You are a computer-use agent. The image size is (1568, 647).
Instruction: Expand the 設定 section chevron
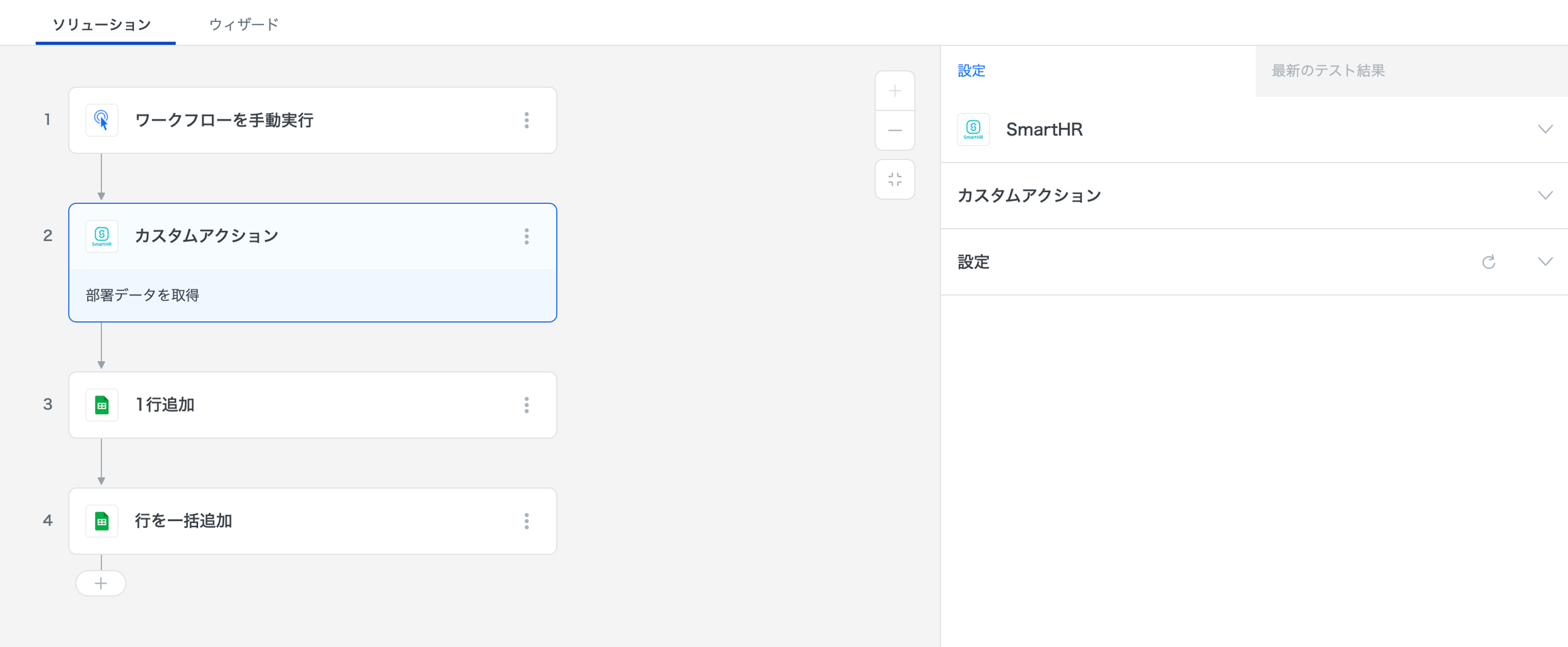(1545, 262)
